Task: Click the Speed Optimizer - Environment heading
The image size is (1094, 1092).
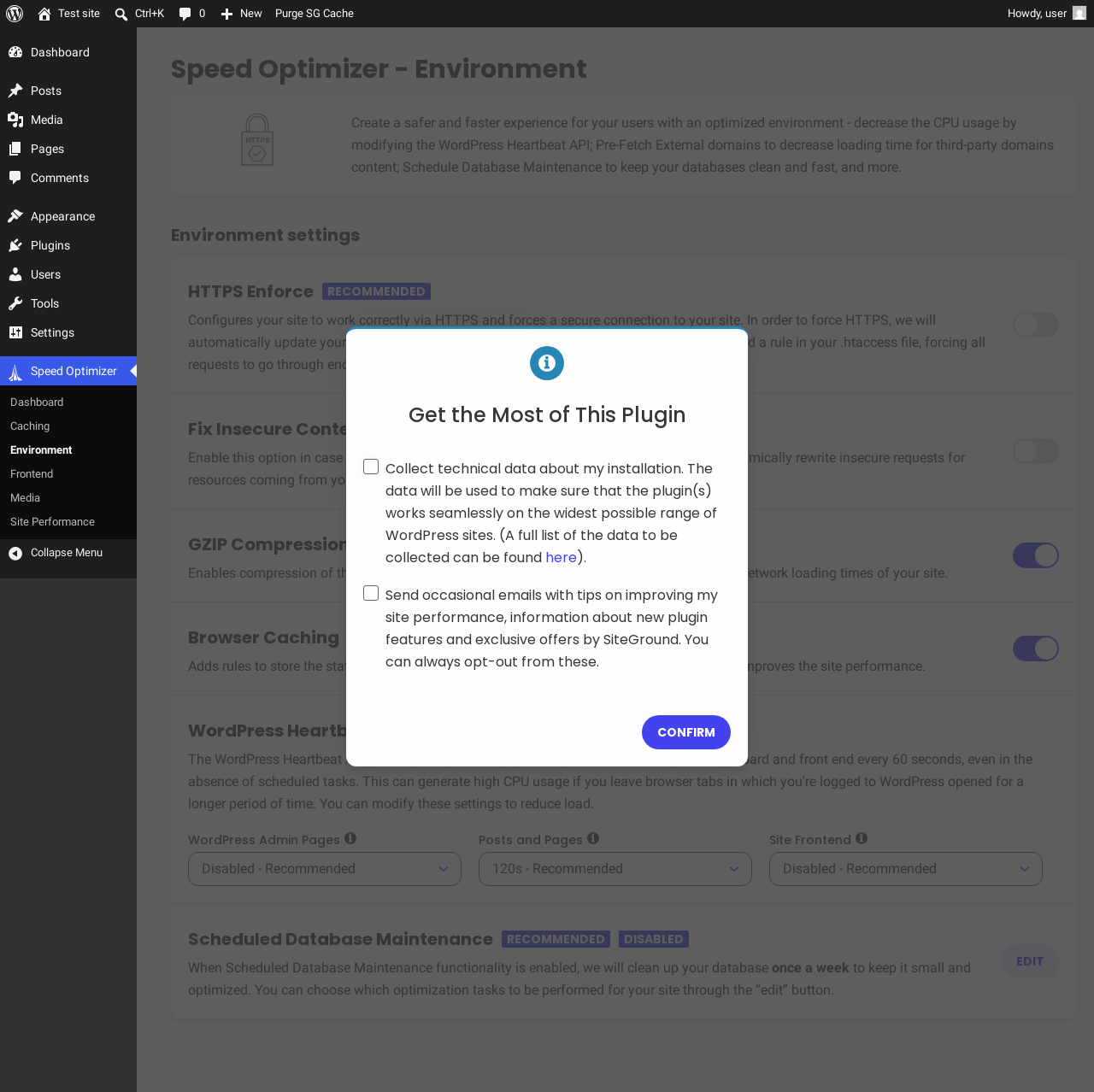Action: coord(379,68)
